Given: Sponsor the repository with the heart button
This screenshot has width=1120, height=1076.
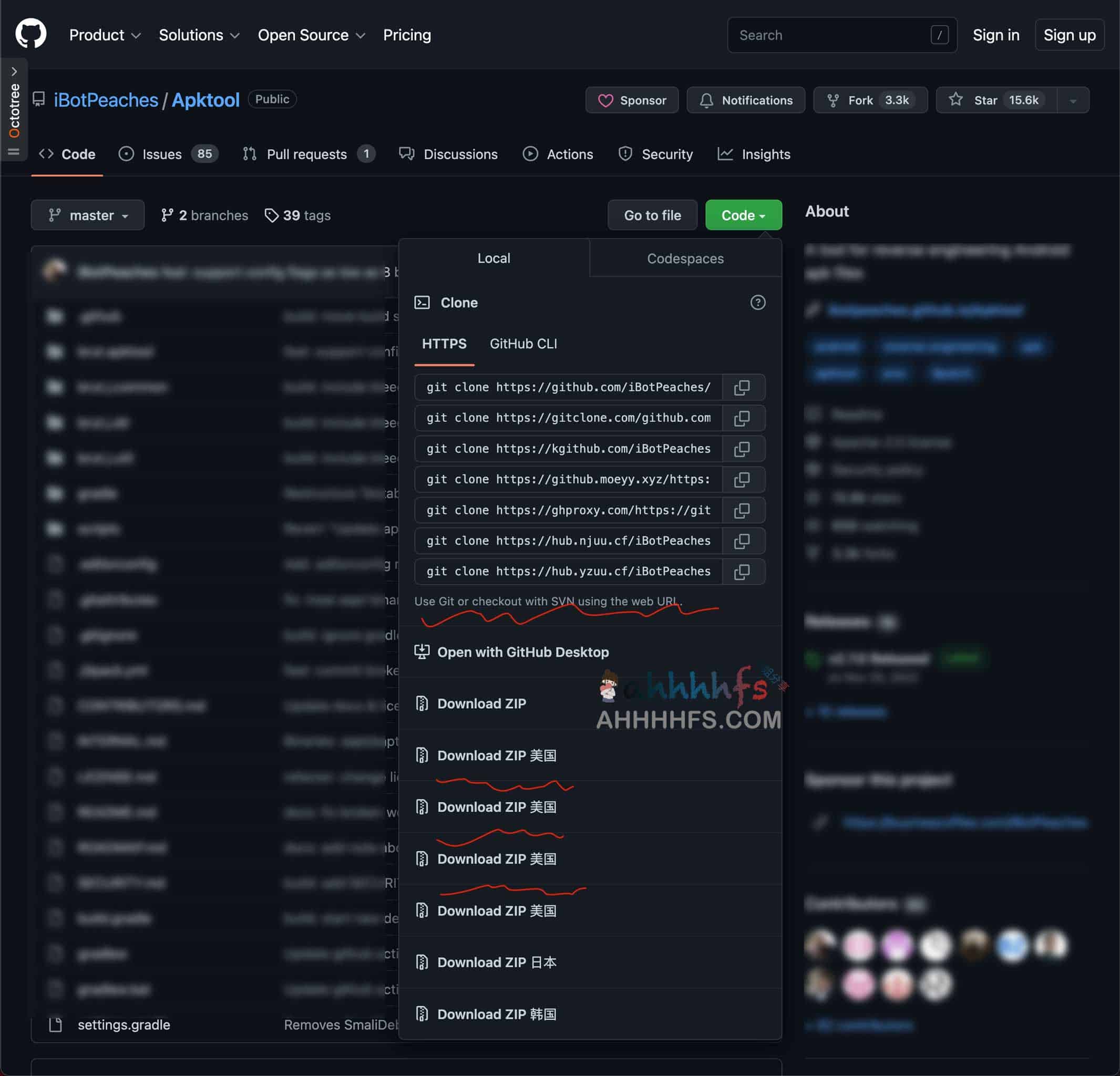Looking at the screenshot, I should [x=631, y=100].
